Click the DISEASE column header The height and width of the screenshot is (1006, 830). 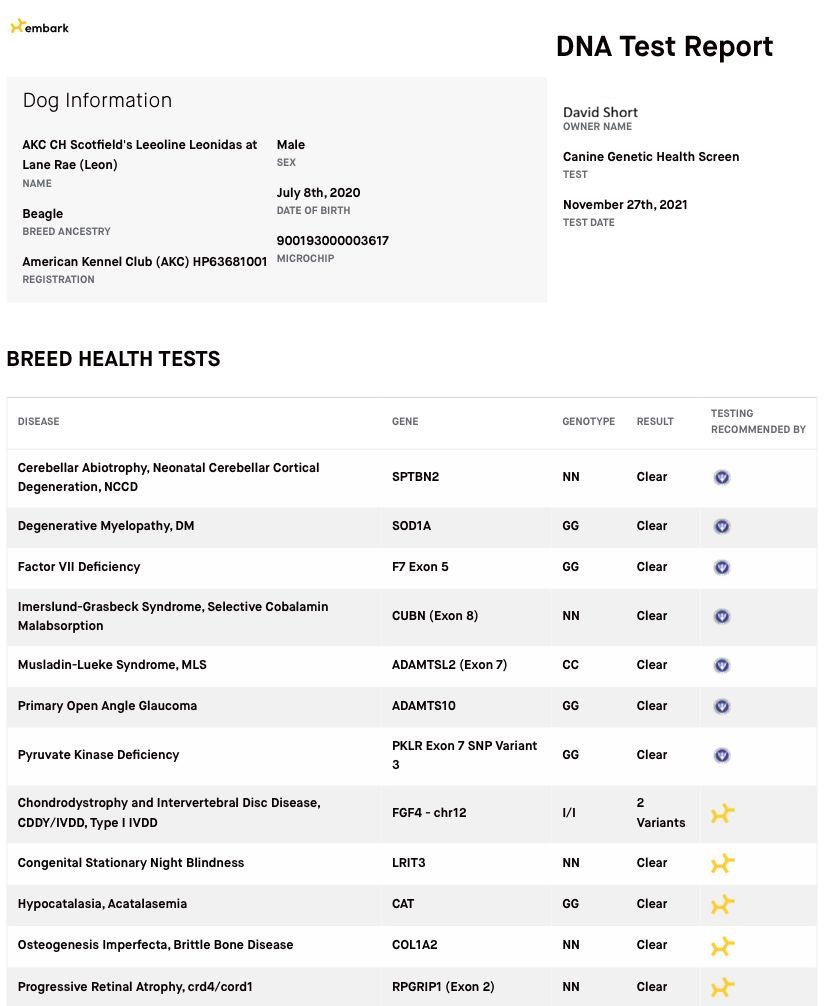(39, 422)
